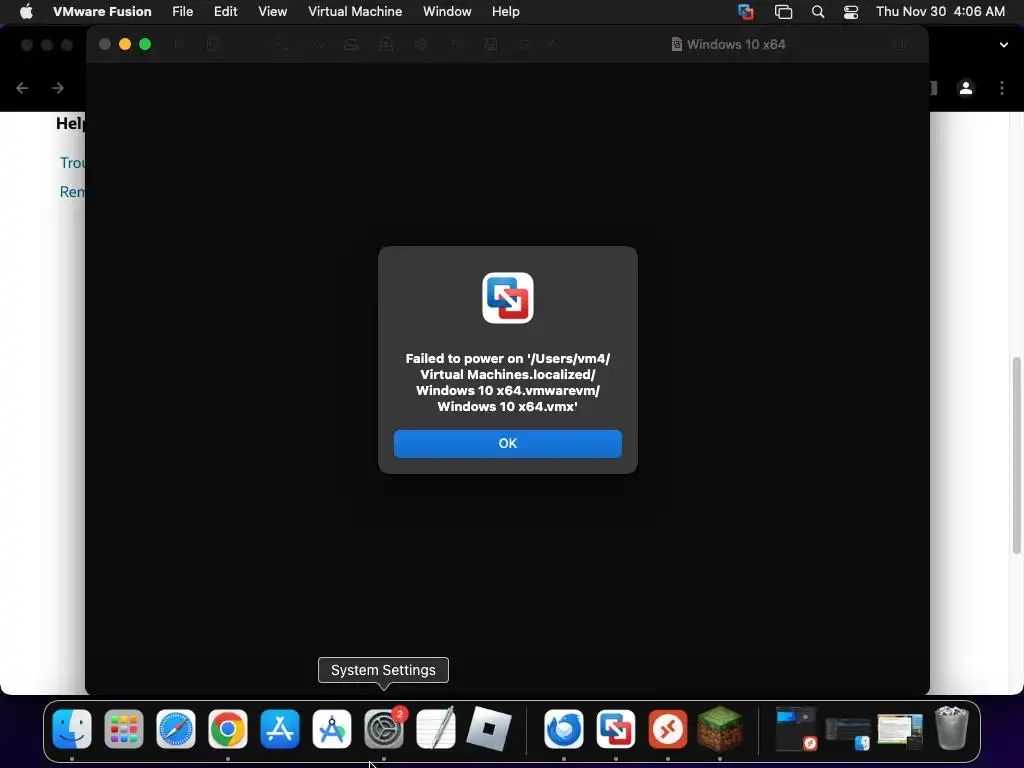This screenshot has width=1024, height=768.
Task: Launch Roblox from the Dock
Action: [488, 728]
